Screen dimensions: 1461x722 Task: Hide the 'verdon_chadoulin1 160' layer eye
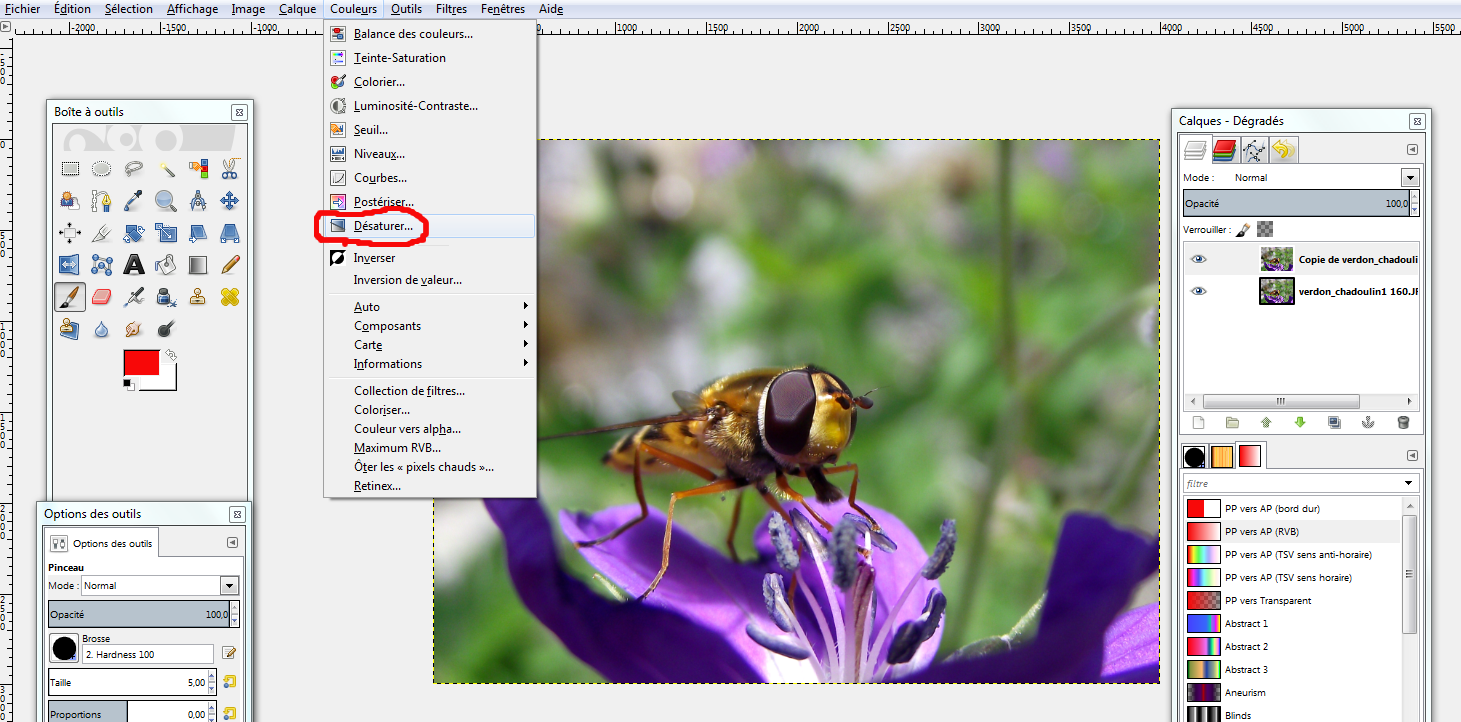coord(1198,291)
